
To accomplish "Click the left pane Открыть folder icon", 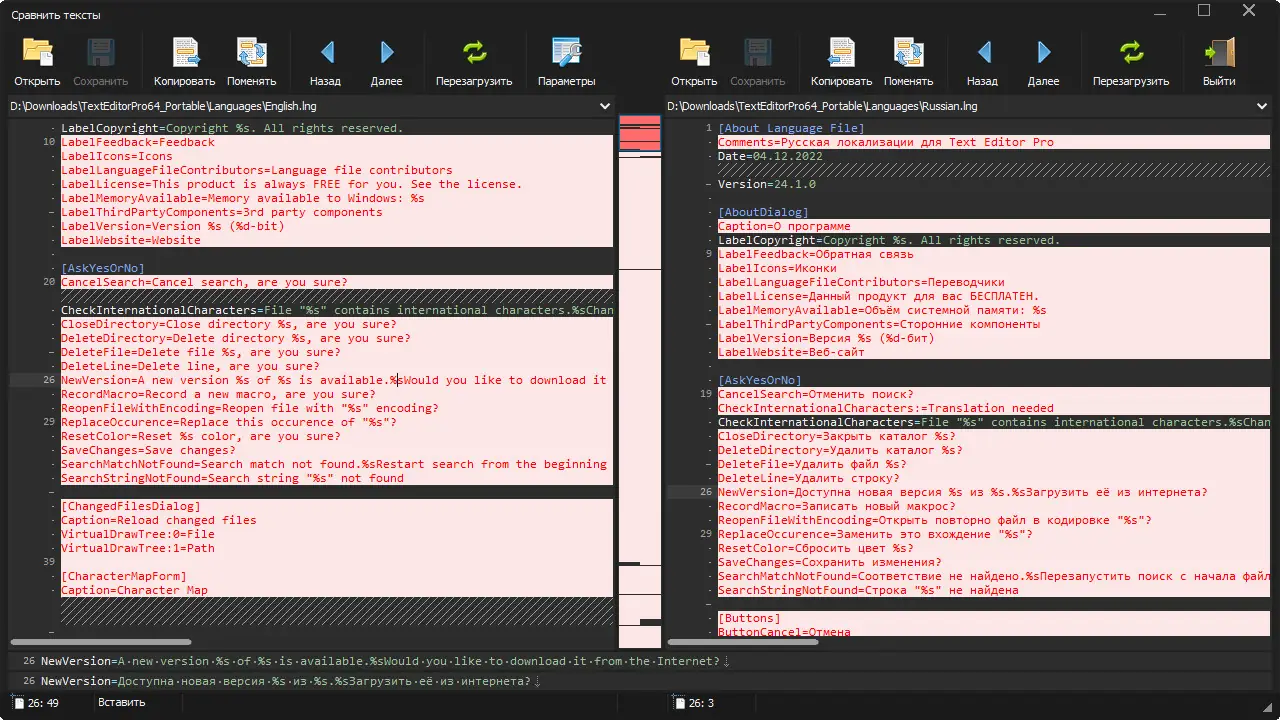I will 38,53.
